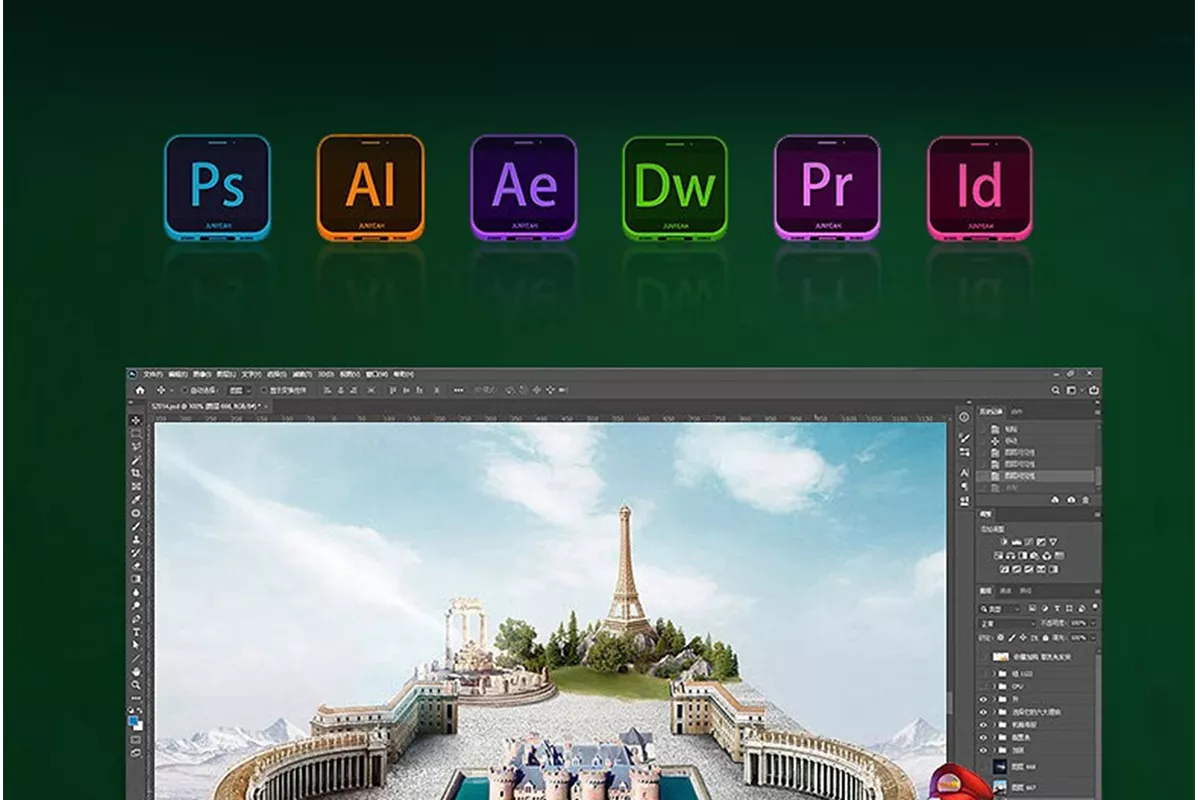Switch to the 通道 Channels tab
The height and width of the screenshot is (800, 1200).
[x=1004, y=592]
